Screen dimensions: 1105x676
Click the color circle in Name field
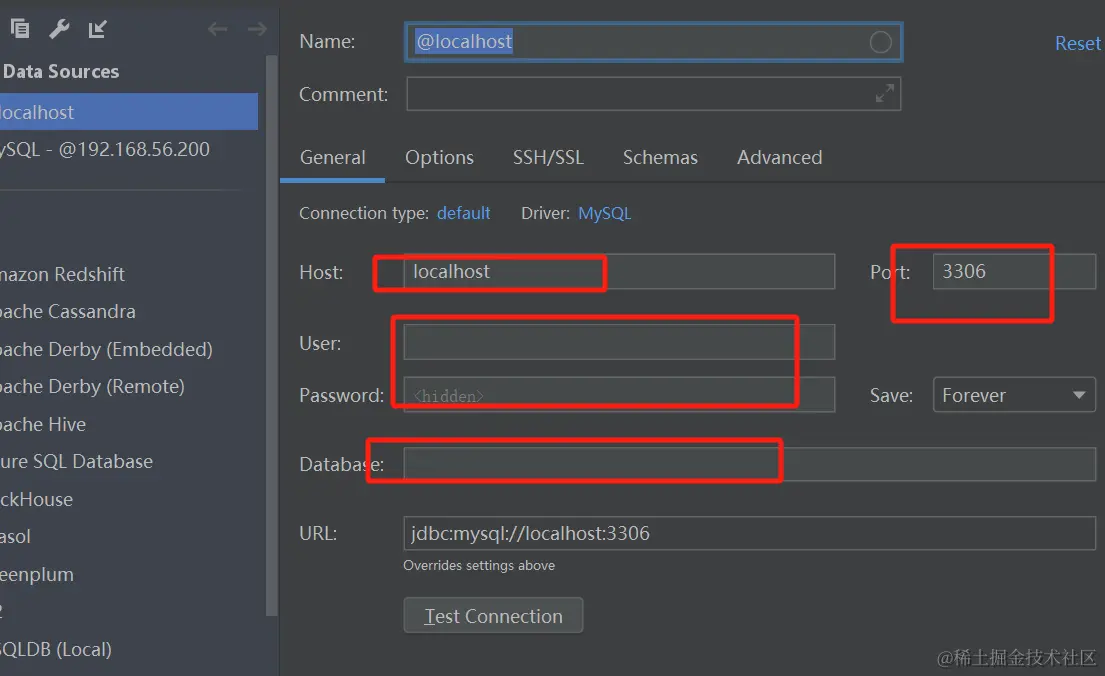[880, 42]
